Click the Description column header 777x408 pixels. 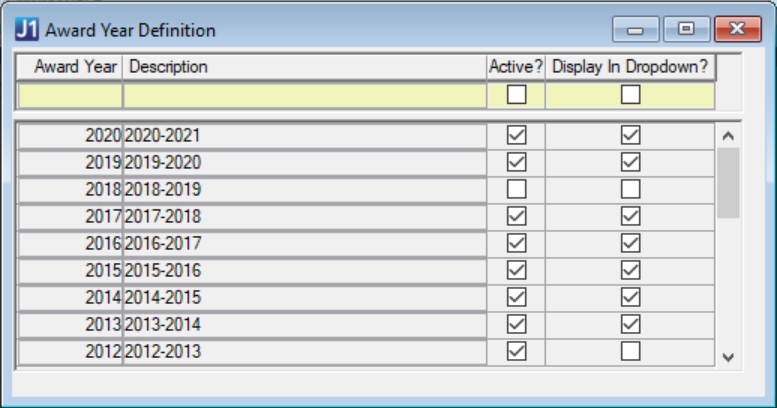tap(303, 67)
